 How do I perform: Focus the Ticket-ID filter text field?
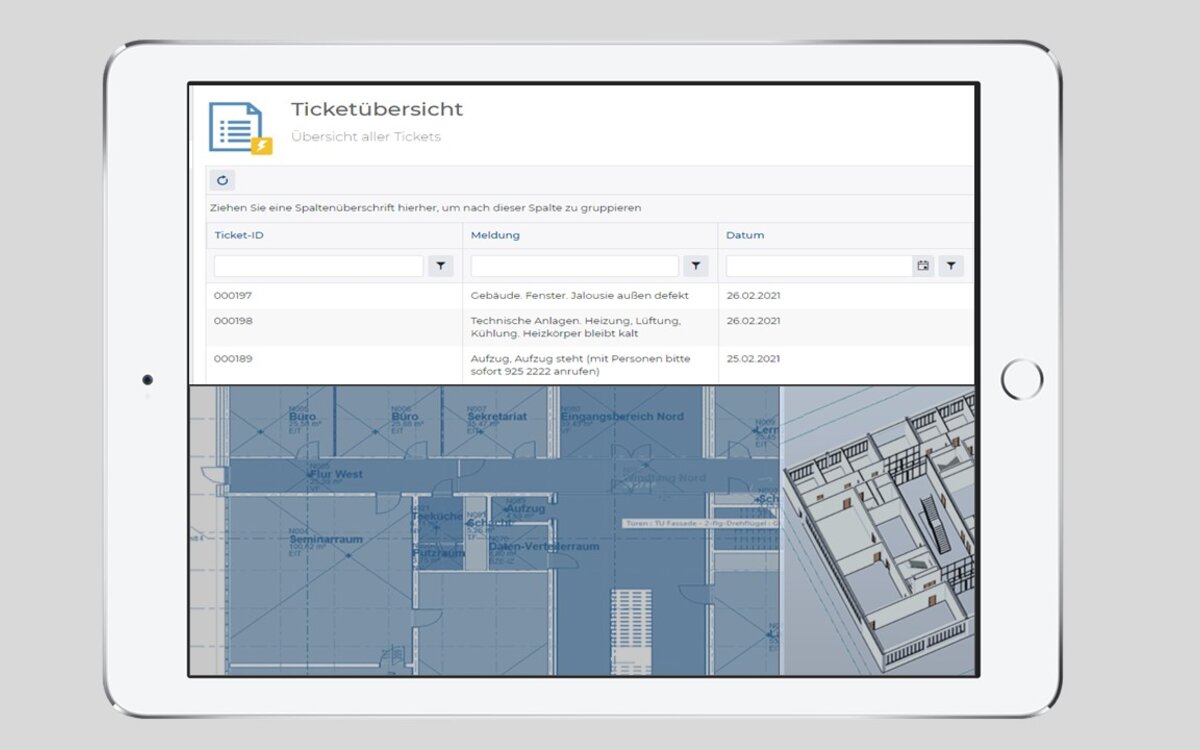click(x=318, y=266)
